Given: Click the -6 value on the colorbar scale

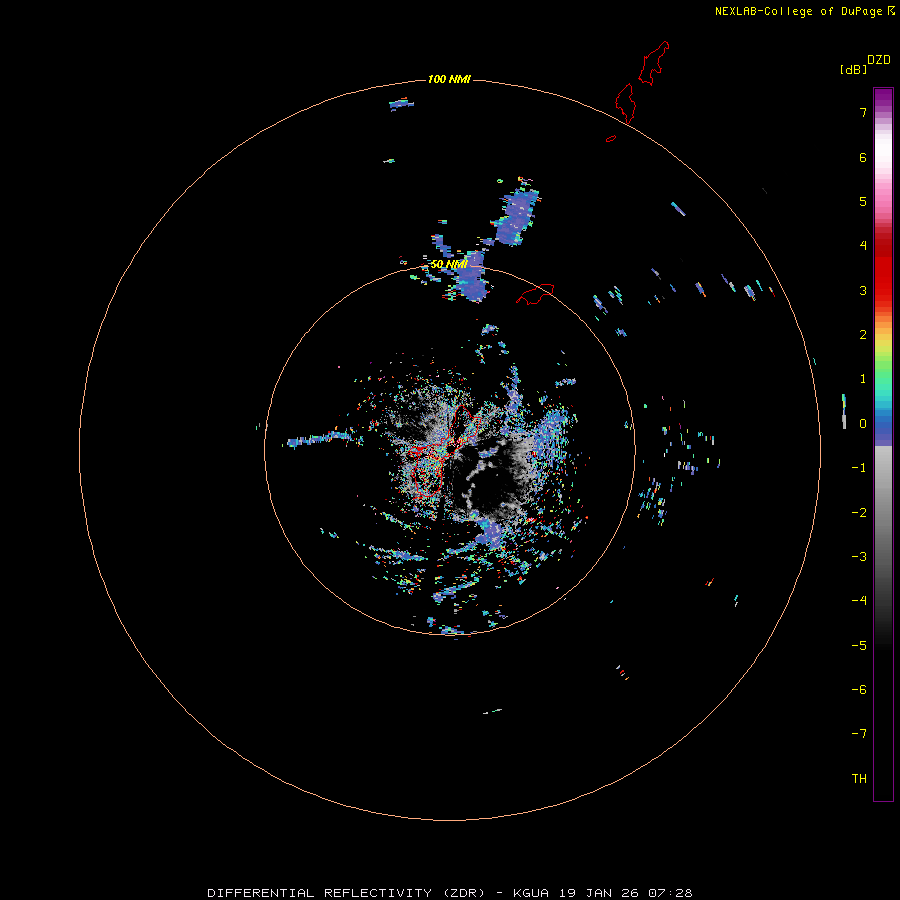Looking at the screenshot, I should [x=859, y=690].
